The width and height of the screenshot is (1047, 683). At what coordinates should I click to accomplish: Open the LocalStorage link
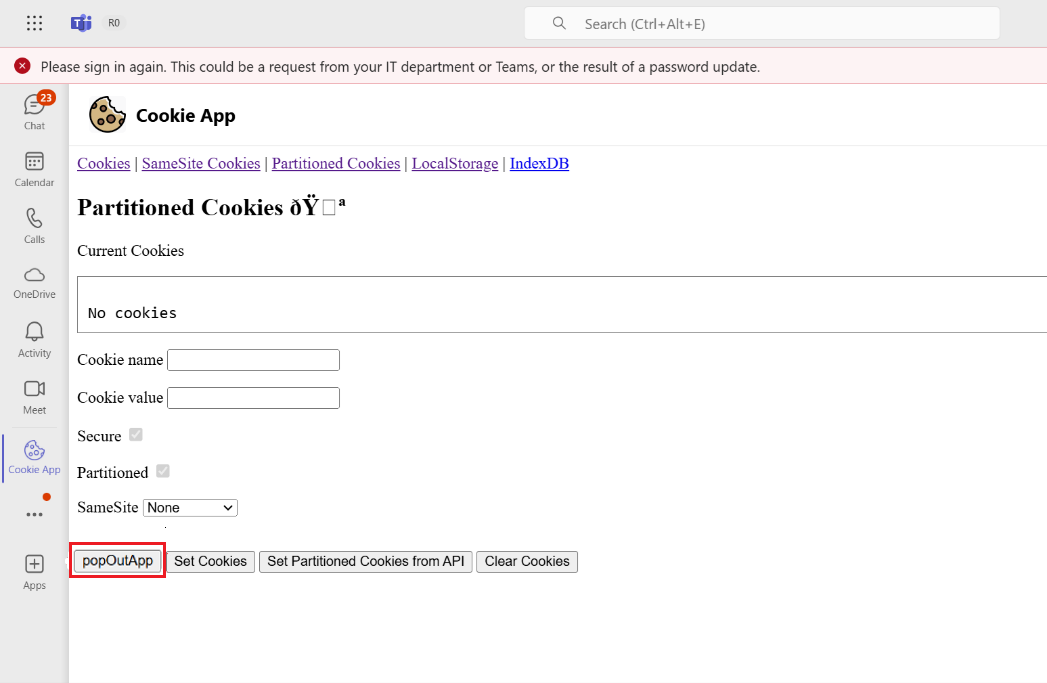pos(454,163)
